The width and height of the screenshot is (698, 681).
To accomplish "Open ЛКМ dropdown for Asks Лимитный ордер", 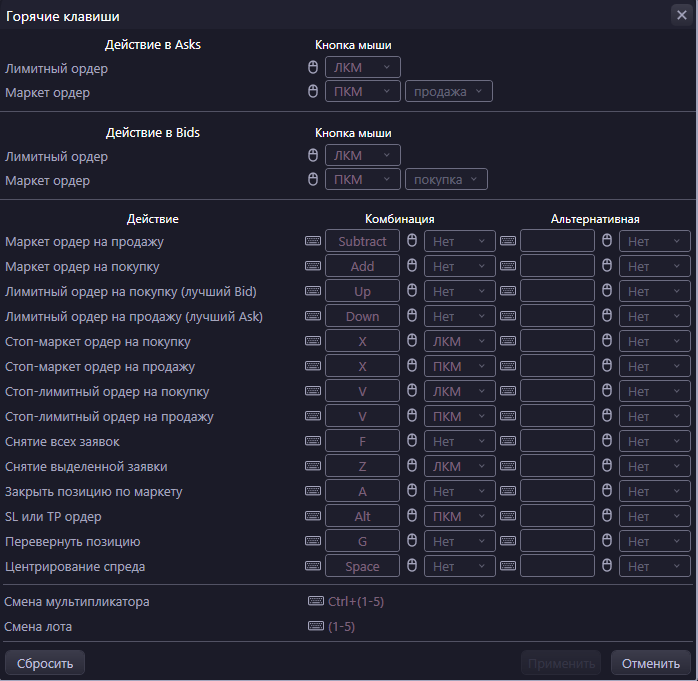I will pyautogui.click(x=362, y=68).
